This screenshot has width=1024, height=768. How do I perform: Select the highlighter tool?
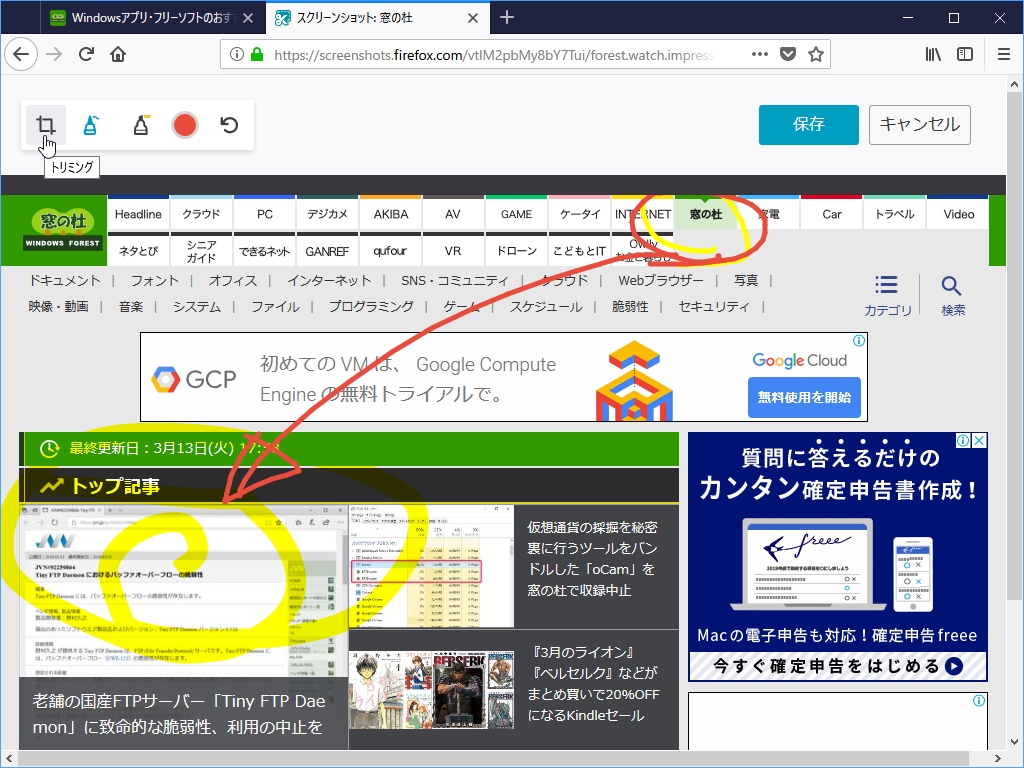click(138, 124)
